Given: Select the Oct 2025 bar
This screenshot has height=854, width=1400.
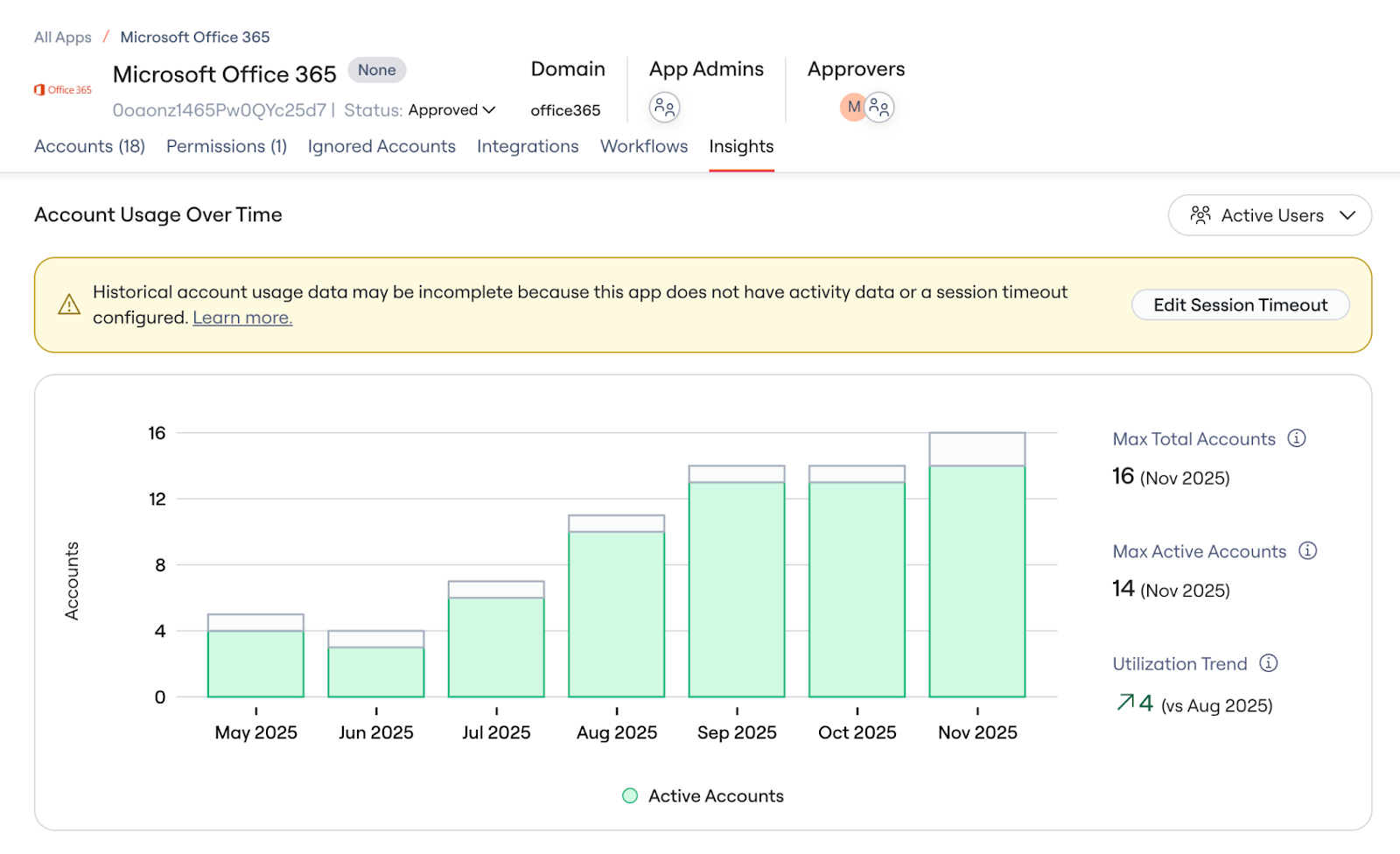Looking at the screenshot, I should [x=857, y=581].
